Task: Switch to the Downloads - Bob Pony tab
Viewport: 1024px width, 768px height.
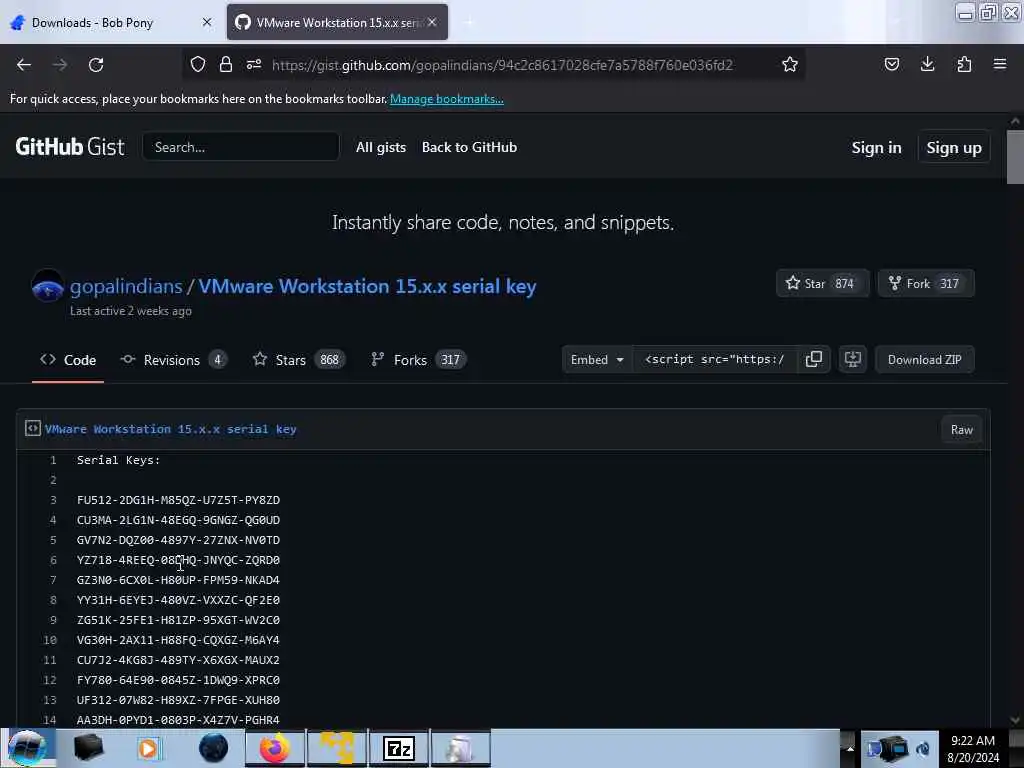Action: pyautogui.click(x=111, y=22)
